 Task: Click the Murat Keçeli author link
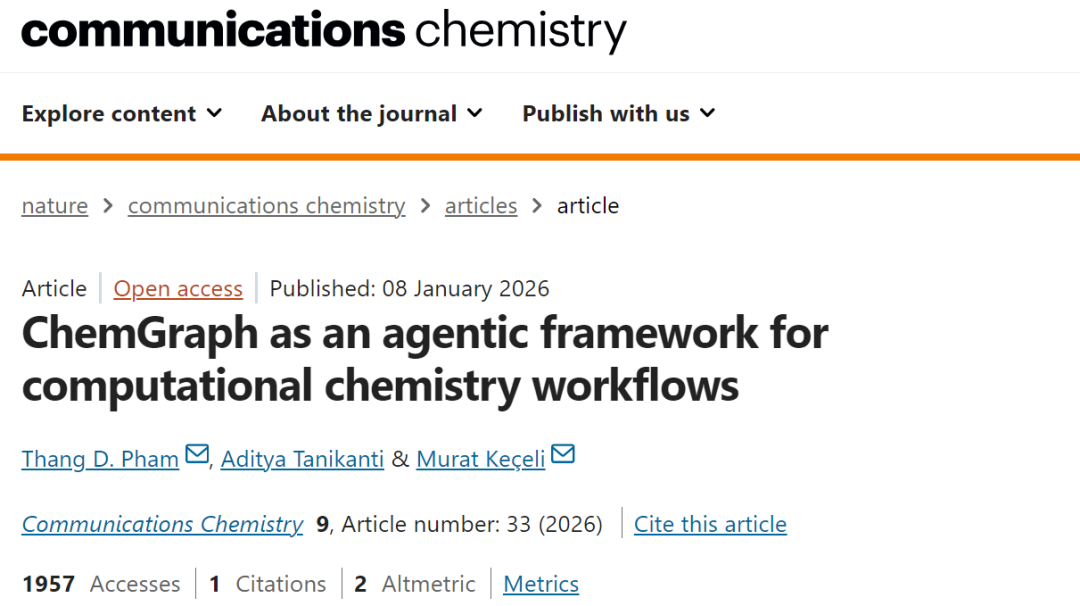tap(481, 459)
